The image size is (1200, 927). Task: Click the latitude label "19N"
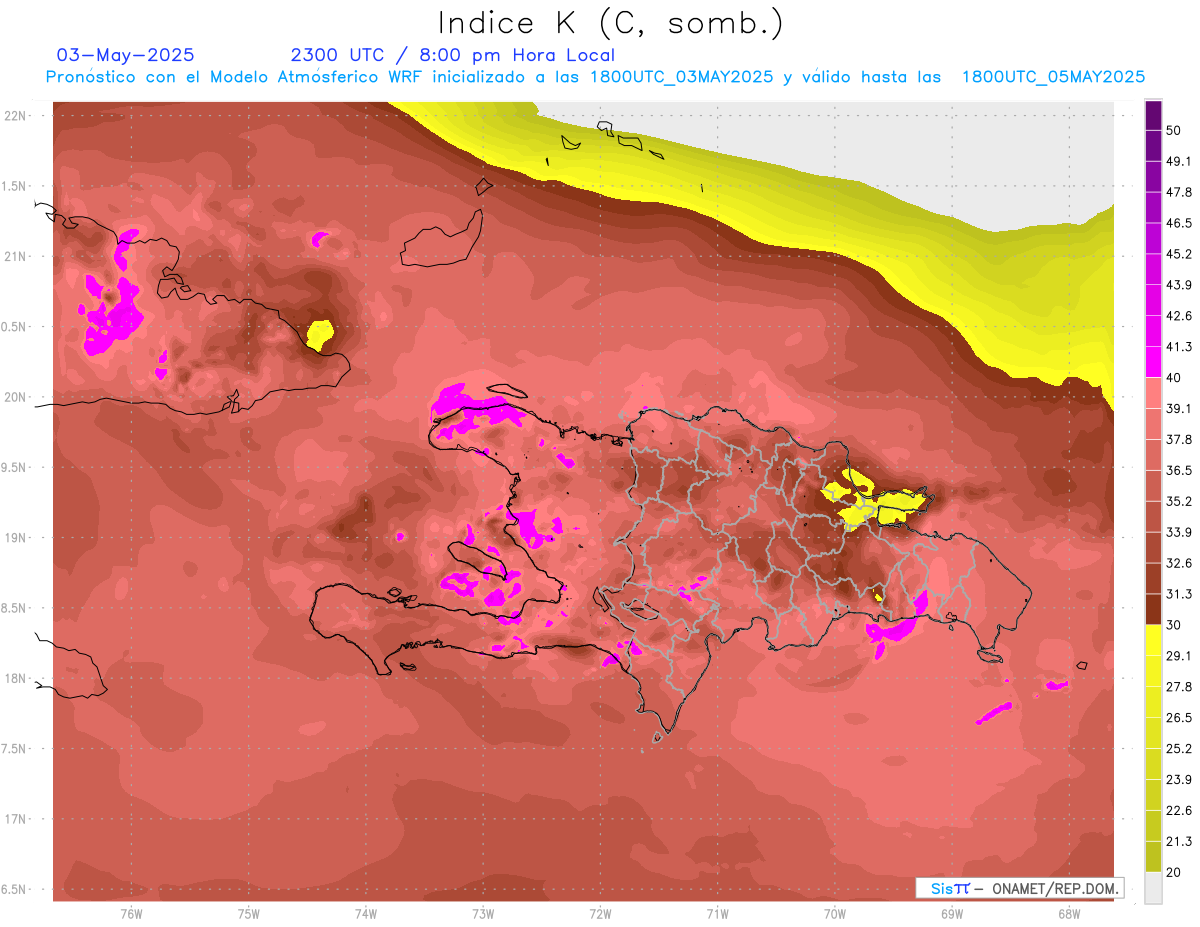click(15, 537)
